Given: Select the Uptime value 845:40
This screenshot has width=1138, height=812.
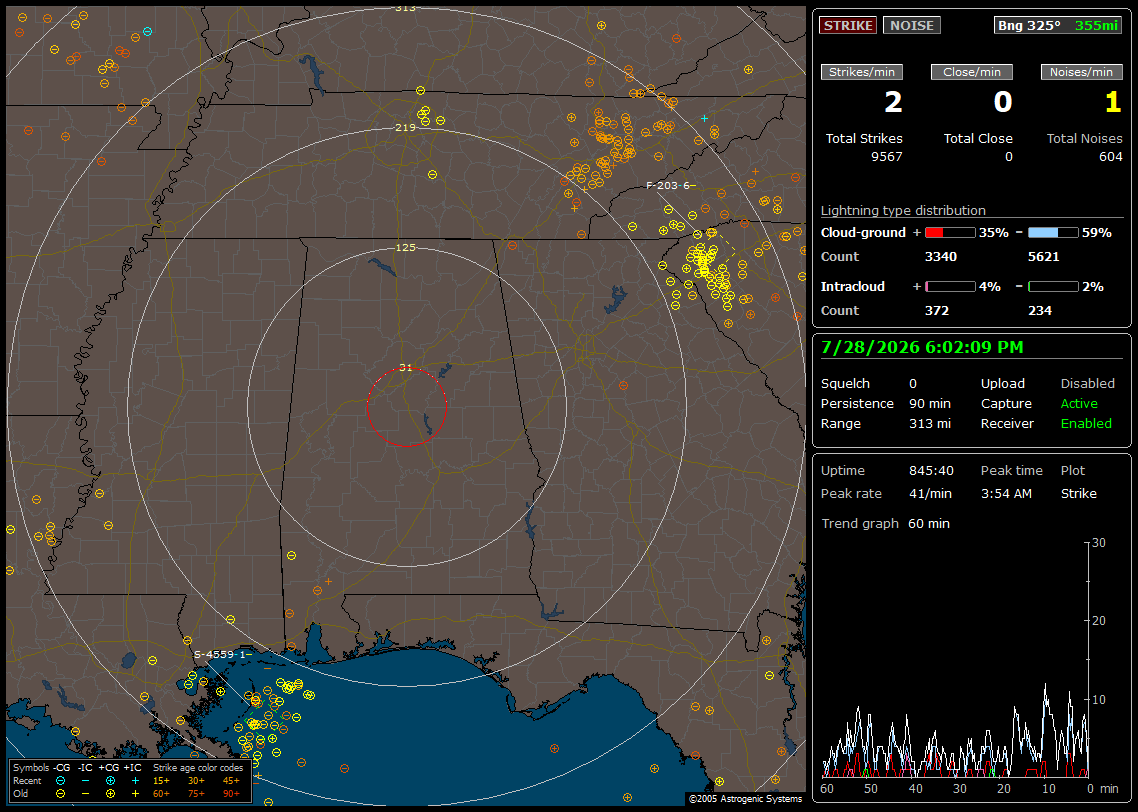Looking at the screenshot, I should (x=931, y=471).
